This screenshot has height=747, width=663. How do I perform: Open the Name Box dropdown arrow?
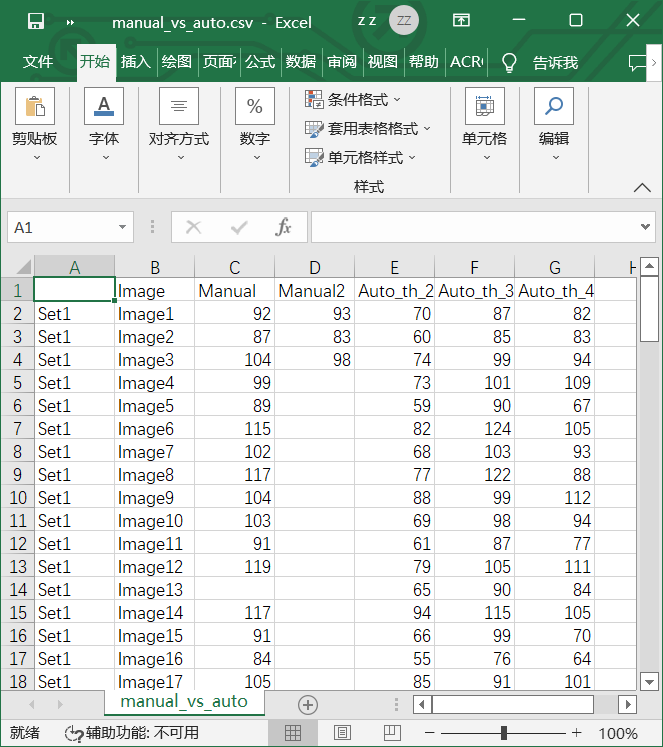[x=122, y=227]
